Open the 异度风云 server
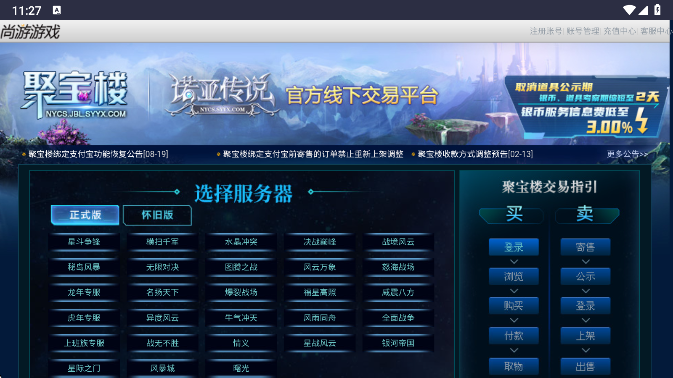The height and width of the screenshot is (378, 673). [162, 318]
